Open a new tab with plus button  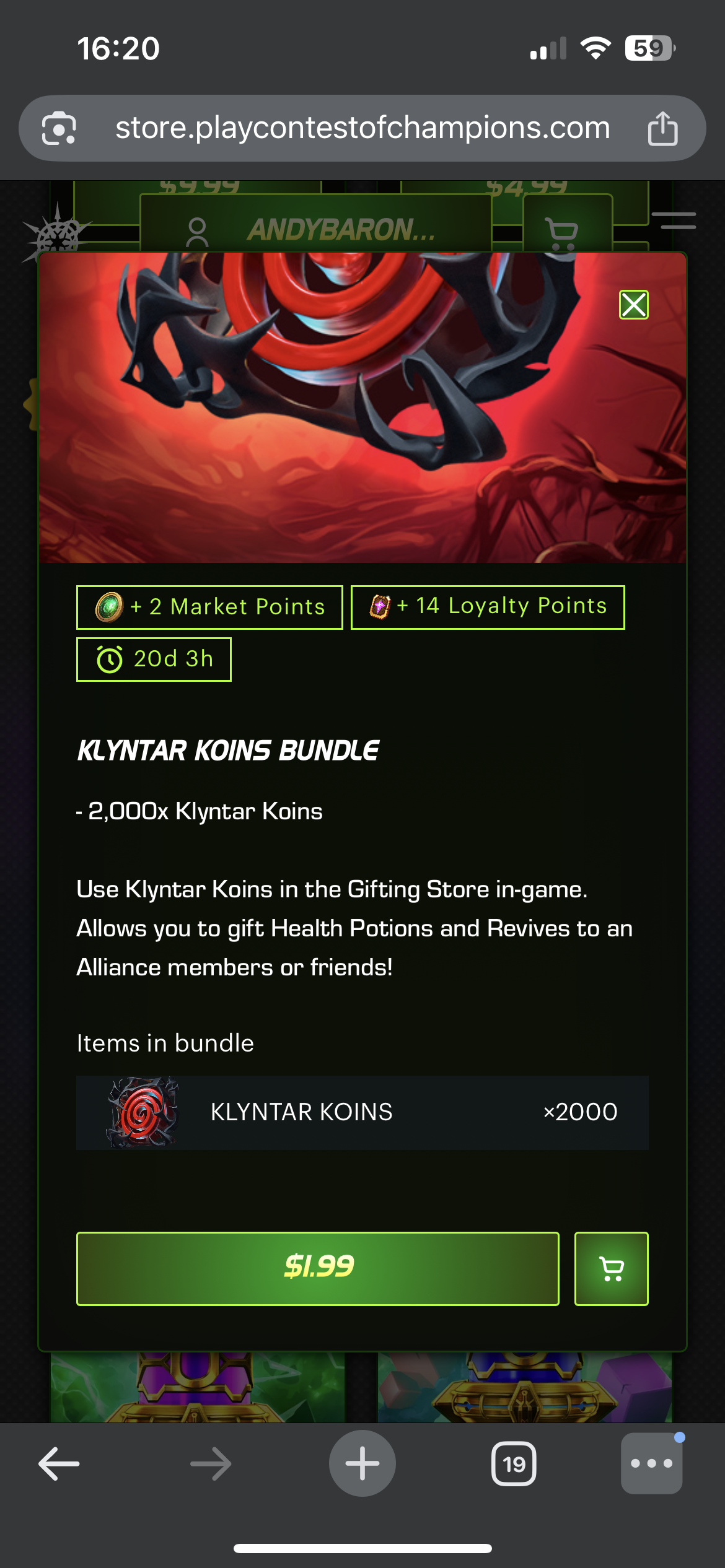pos(362,1463)
